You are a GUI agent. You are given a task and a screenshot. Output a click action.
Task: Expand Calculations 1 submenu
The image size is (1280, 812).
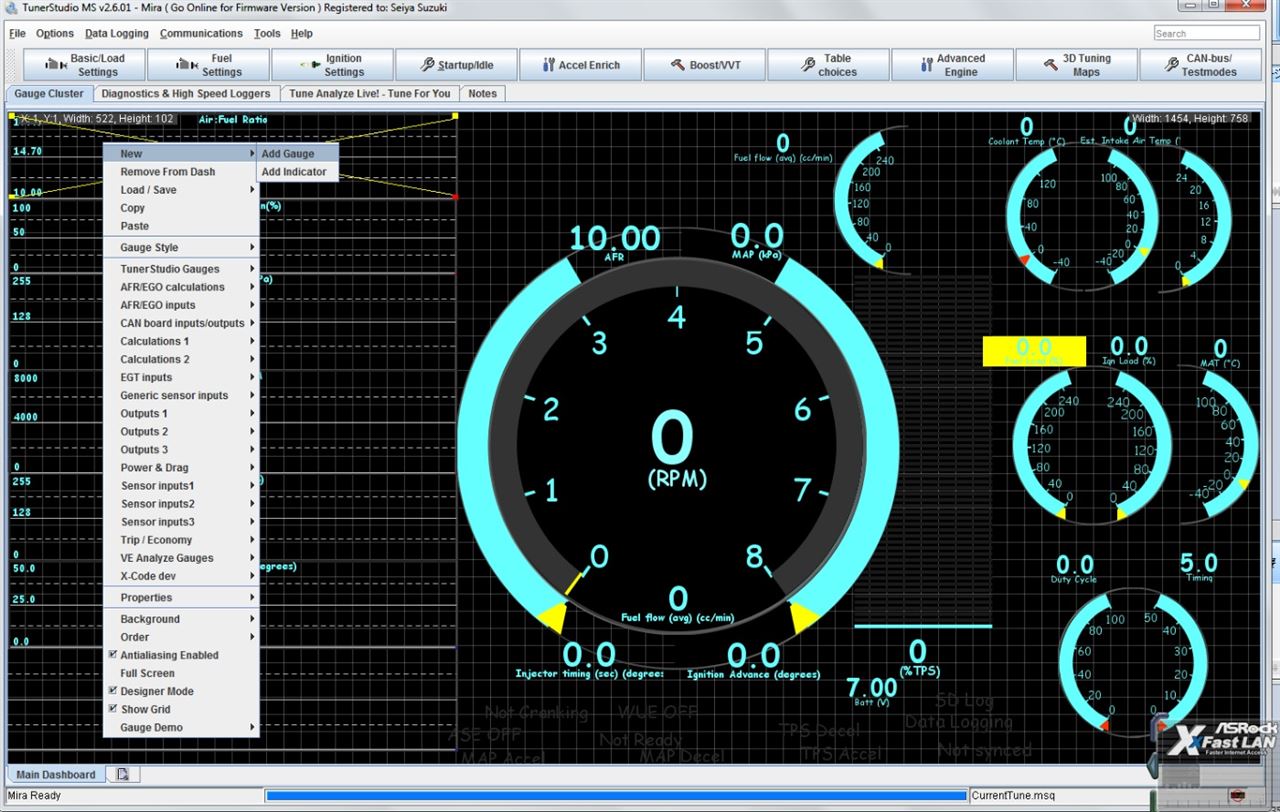click(181, 341)
